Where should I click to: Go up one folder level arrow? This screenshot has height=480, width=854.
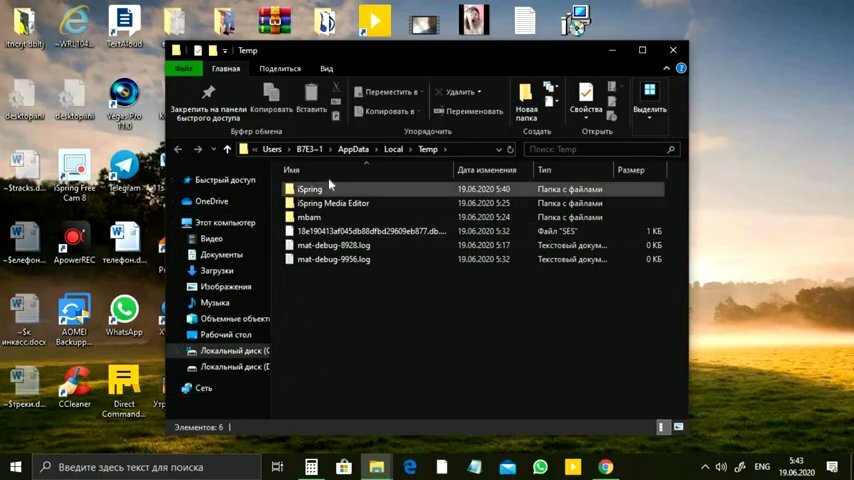tap(227, 149)
